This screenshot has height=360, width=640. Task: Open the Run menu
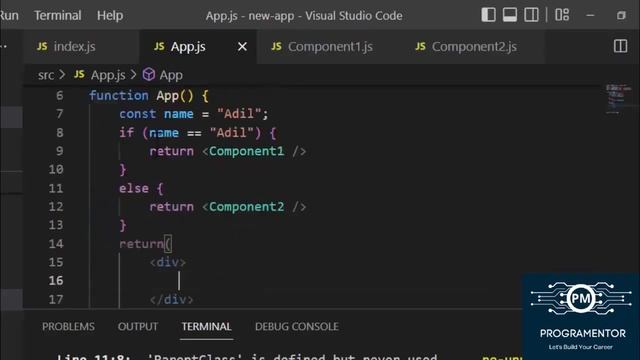pos(9,16)
